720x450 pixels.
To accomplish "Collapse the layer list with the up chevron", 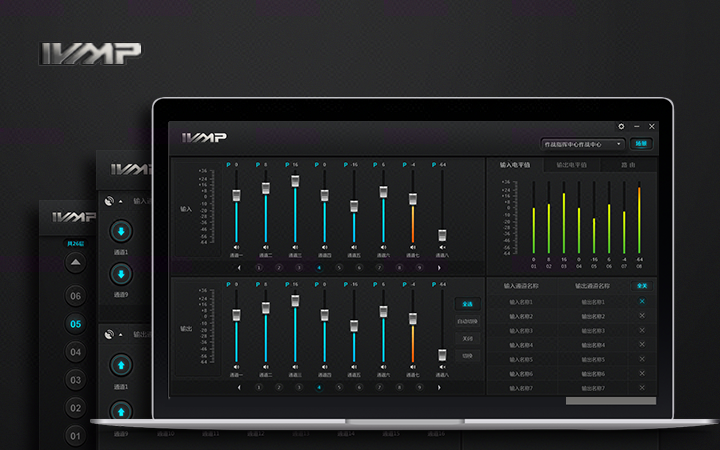I will coord(75,263).
